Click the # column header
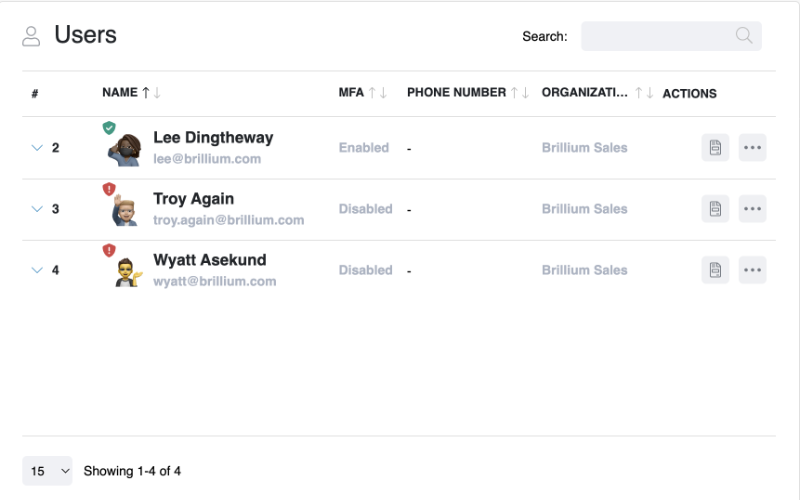Screen dimensions: 800x500 click(35, 93)
